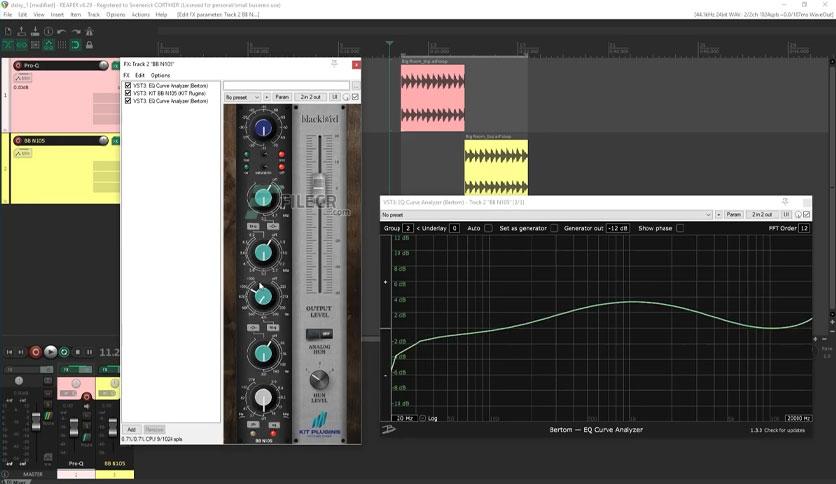The image size is (836, 484).
Task: Pin the EQ Curve Analyzer window
Action: (x=785, y=202)
